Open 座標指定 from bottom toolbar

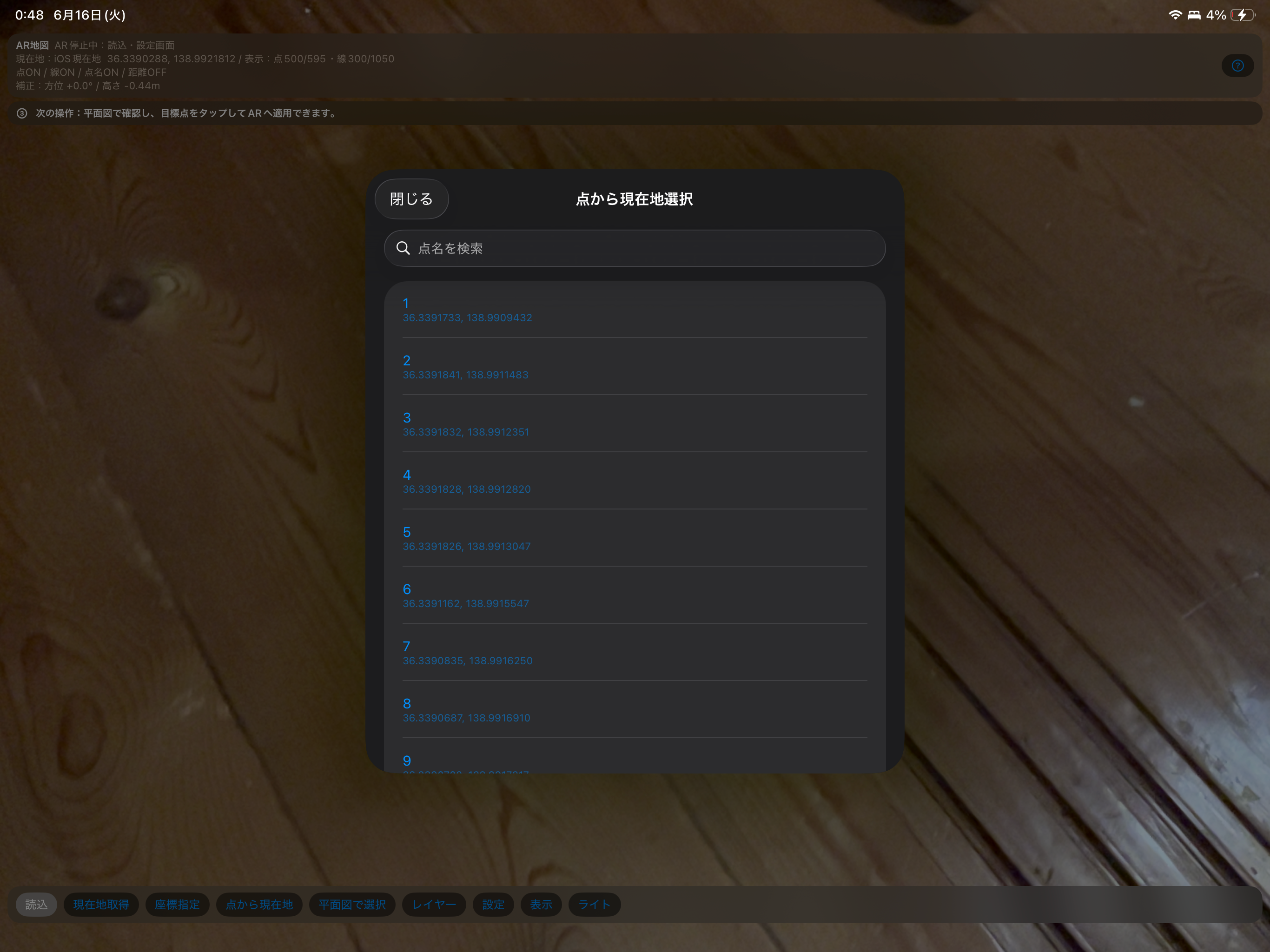coord(178,904)
